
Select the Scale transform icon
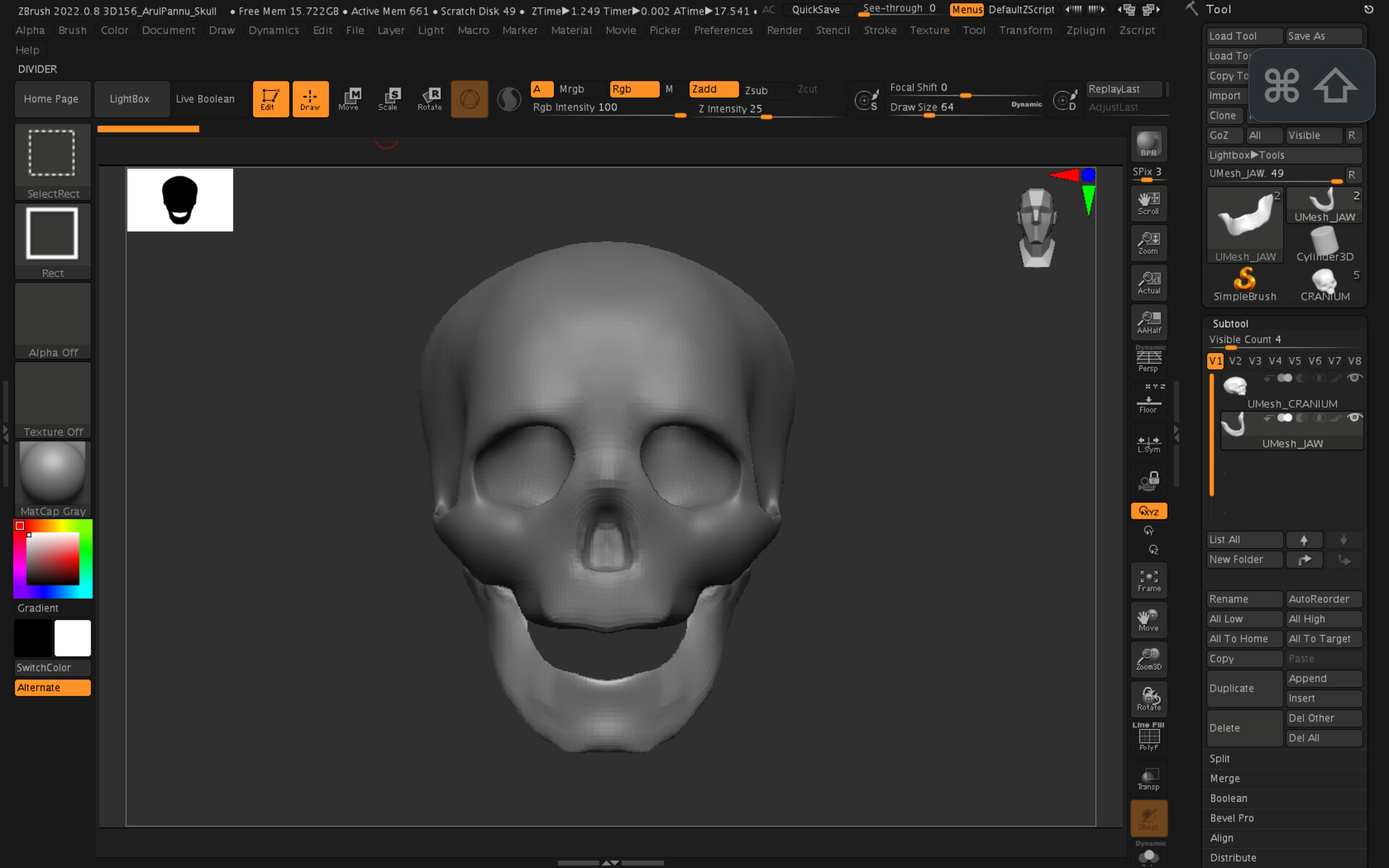(388, 98)
